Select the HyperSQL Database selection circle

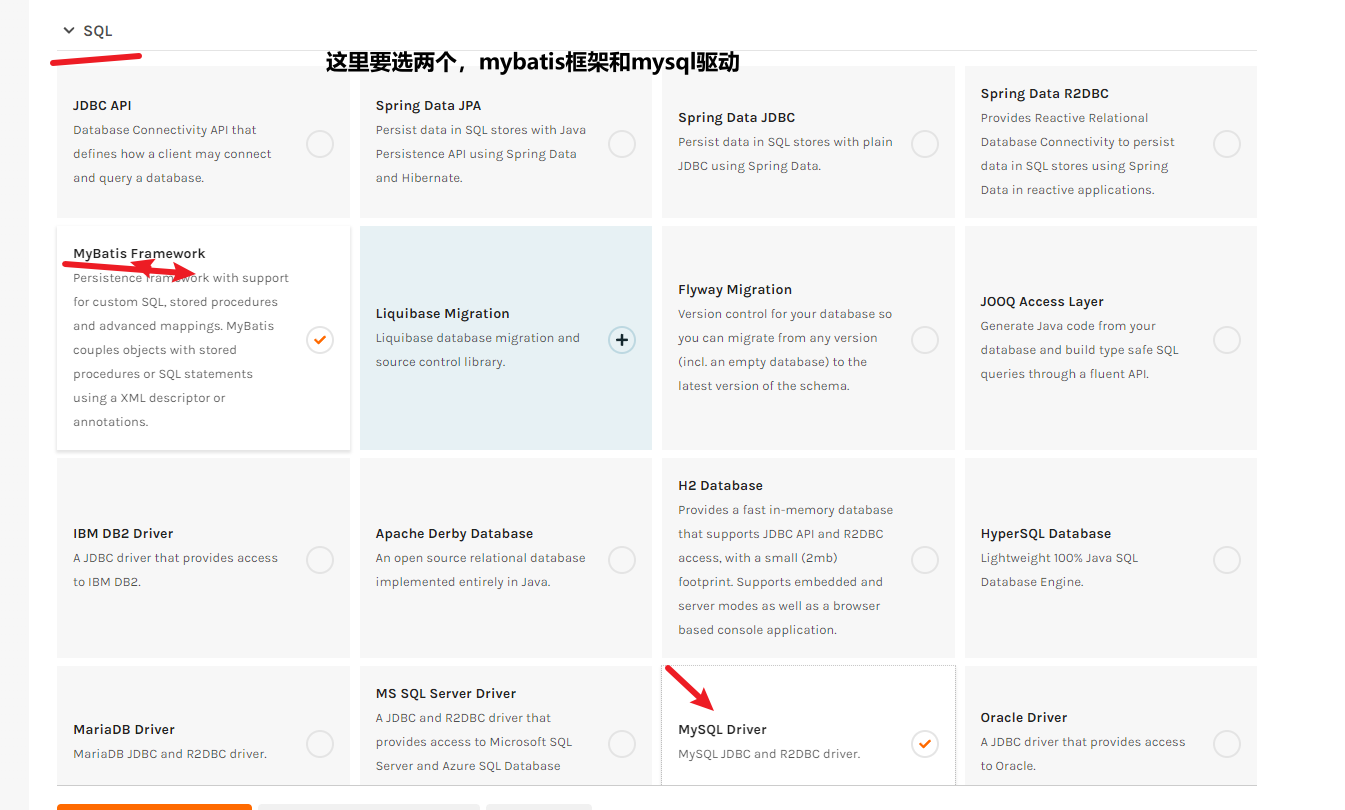coord(1226,559)
